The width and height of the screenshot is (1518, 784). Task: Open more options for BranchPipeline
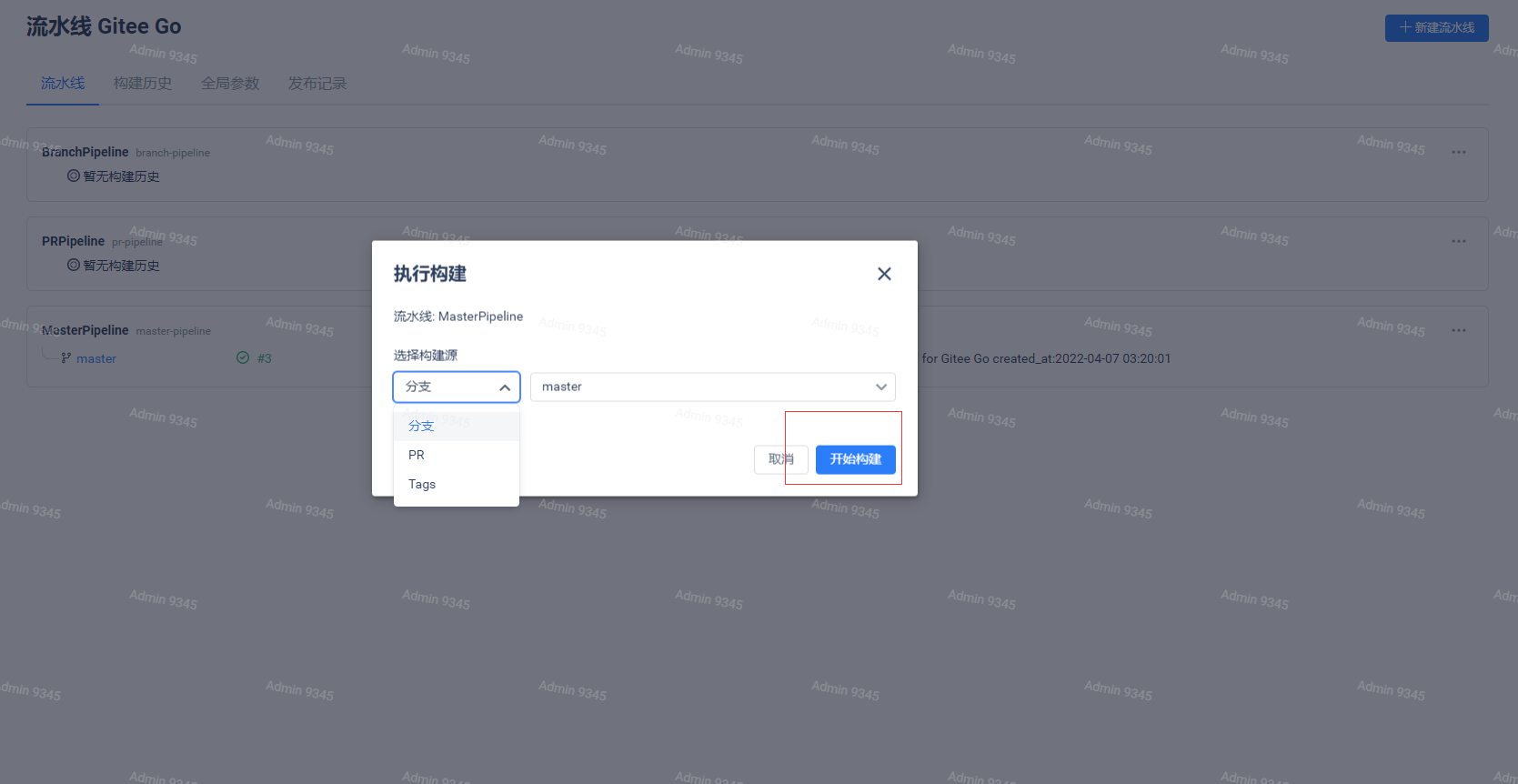(1459, 152)
